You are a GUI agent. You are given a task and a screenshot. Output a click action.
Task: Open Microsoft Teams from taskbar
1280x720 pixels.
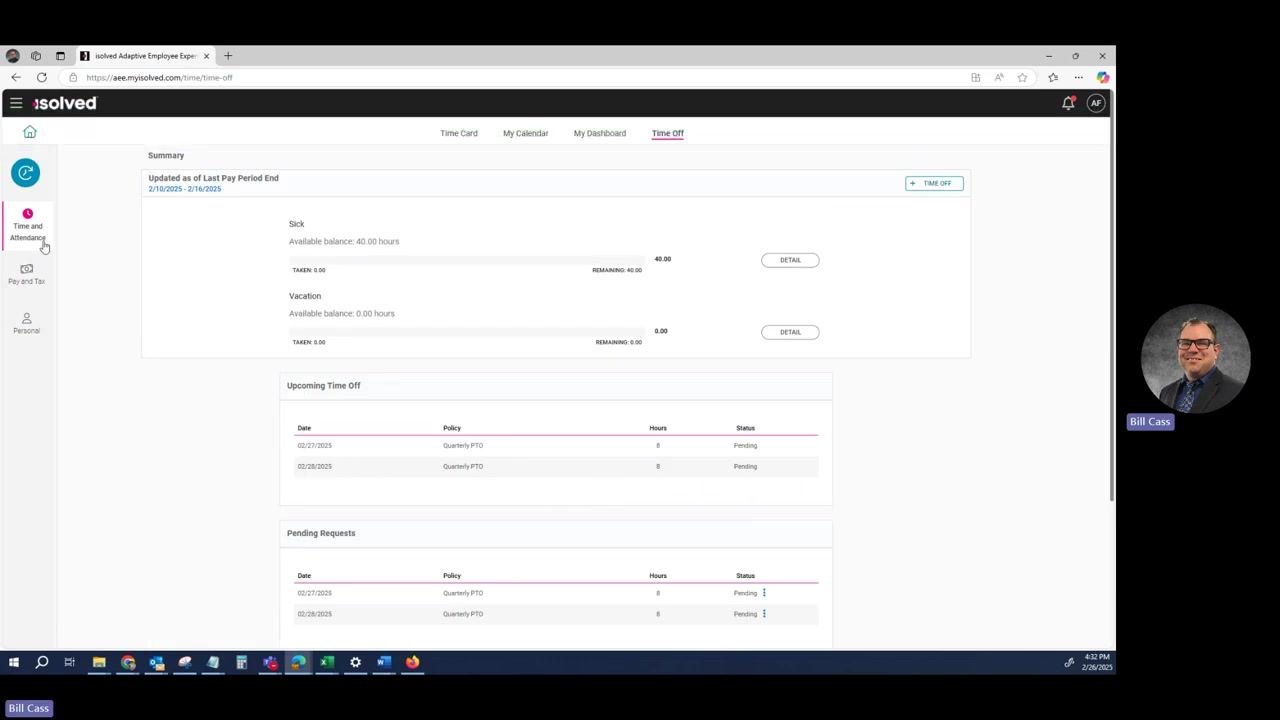coord(270,662)
